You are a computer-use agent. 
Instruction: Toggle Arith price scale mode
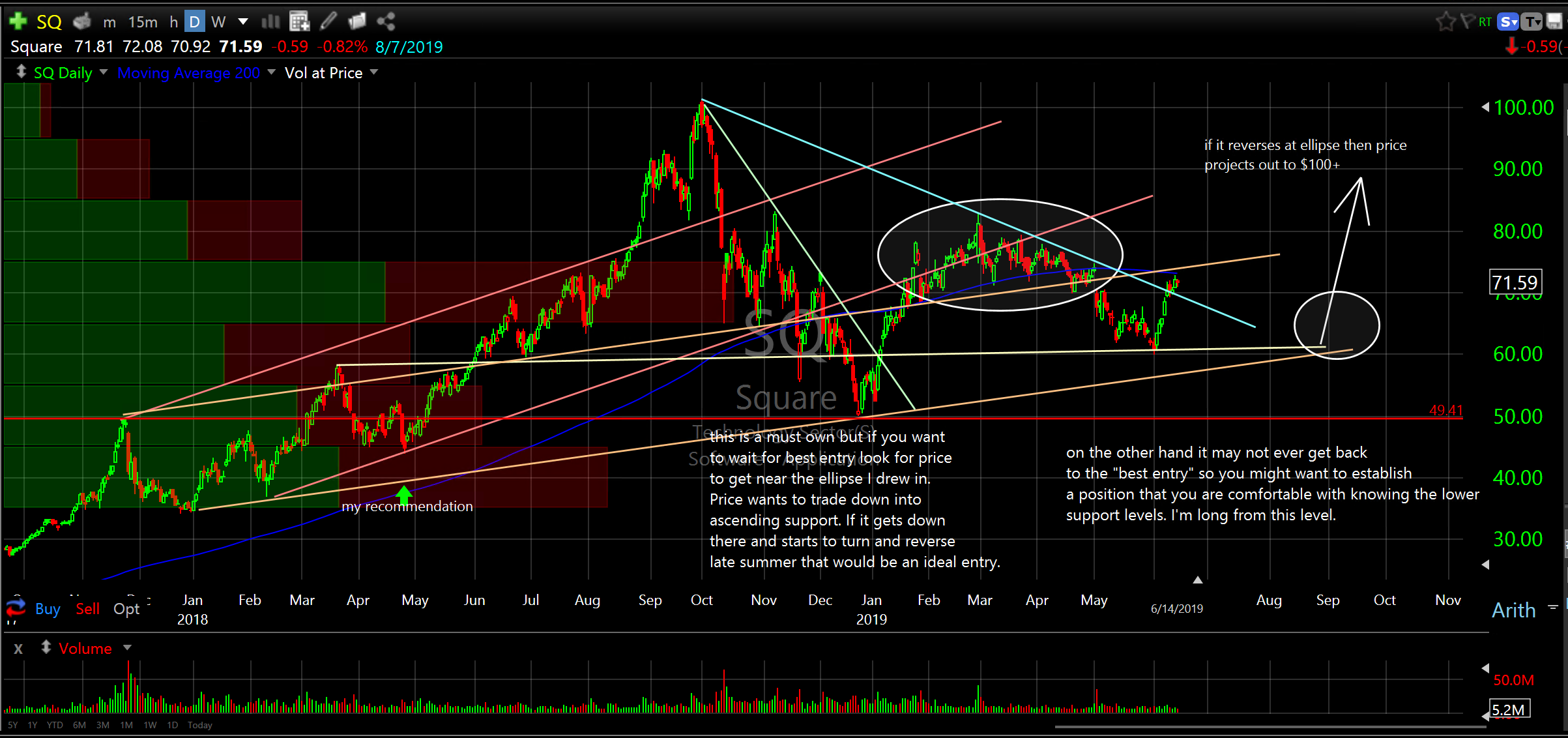pos(1513,610)
